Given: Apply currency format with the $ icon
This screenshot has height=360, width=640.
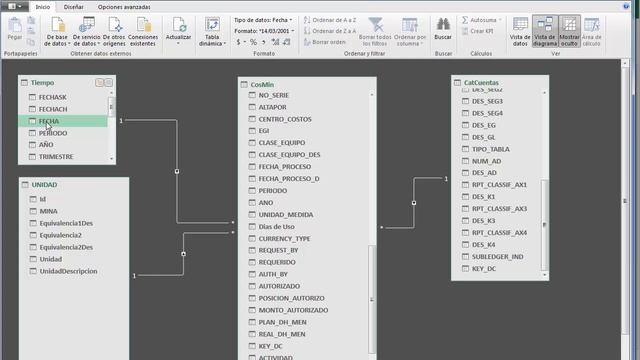Looking at the screenshot, I should coord(238,42).
